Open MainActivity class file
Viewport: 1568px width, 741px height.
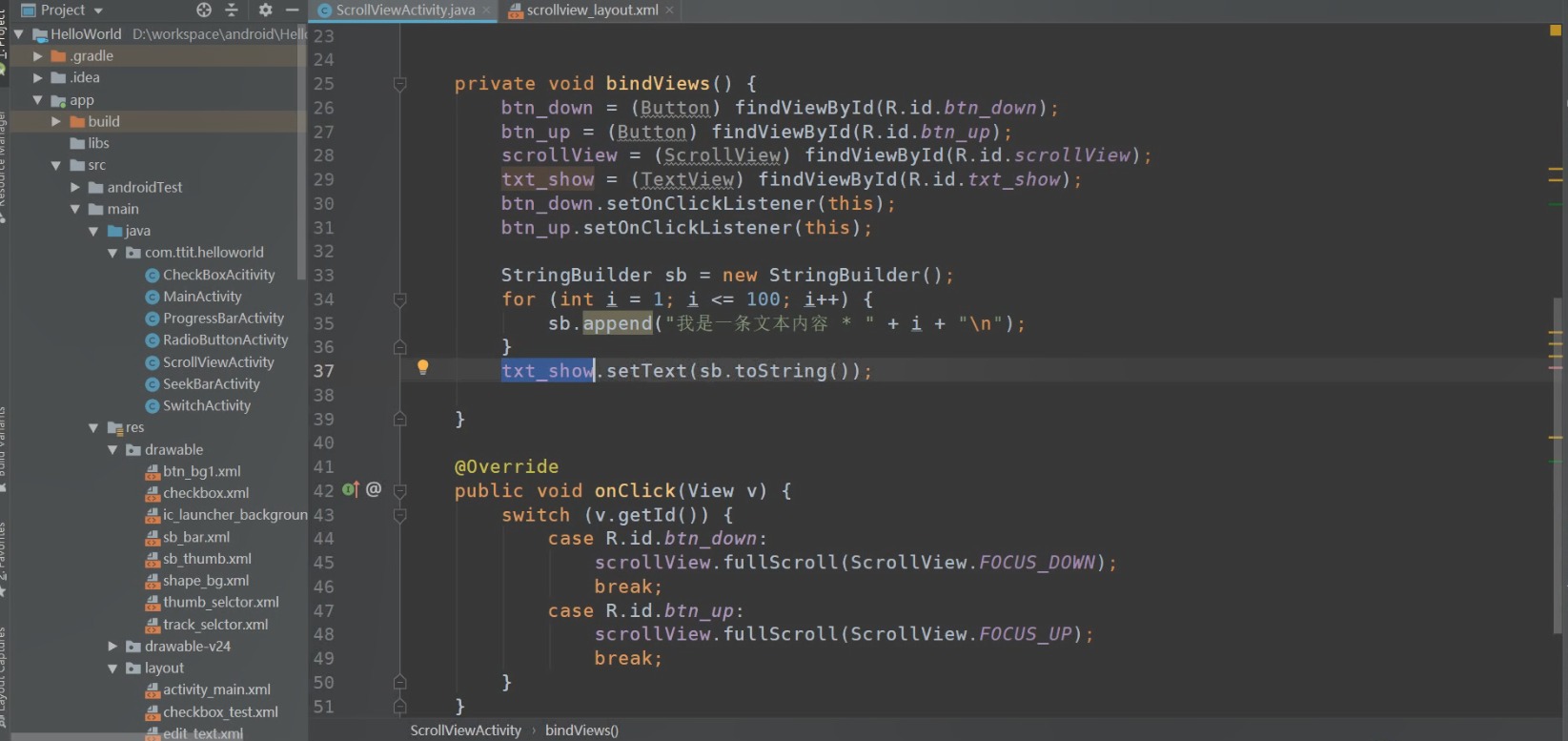(202, 297)
